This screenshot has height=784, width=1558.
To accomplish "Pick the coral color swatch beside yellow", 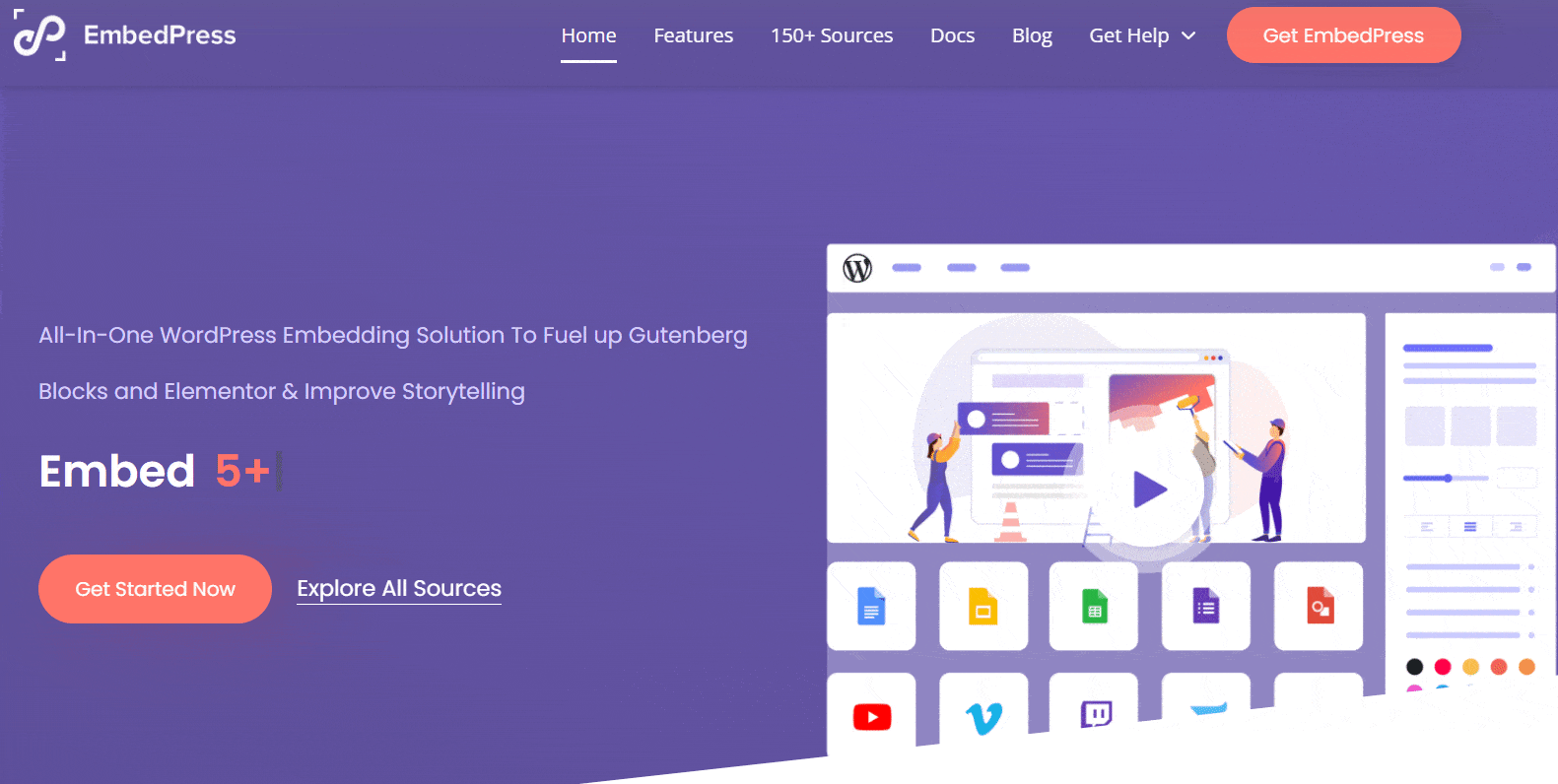I will pos(1499,667).
